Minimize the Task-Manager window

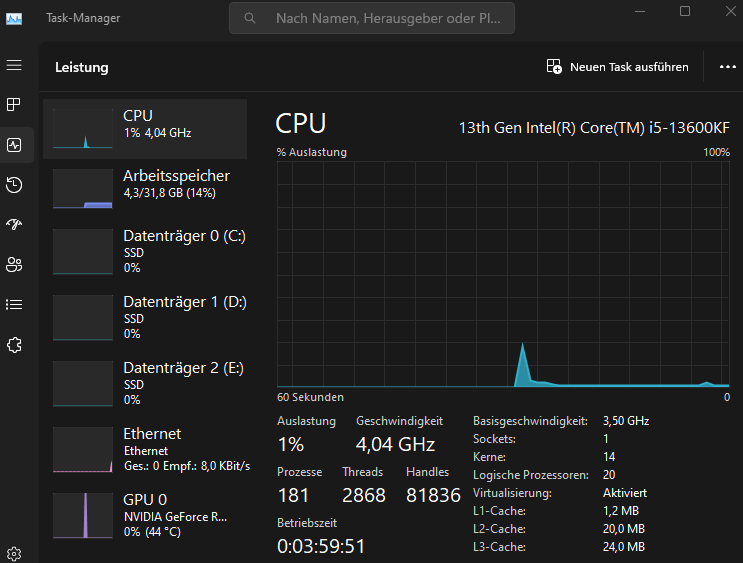pyautogui.click(x=640, y=11)
